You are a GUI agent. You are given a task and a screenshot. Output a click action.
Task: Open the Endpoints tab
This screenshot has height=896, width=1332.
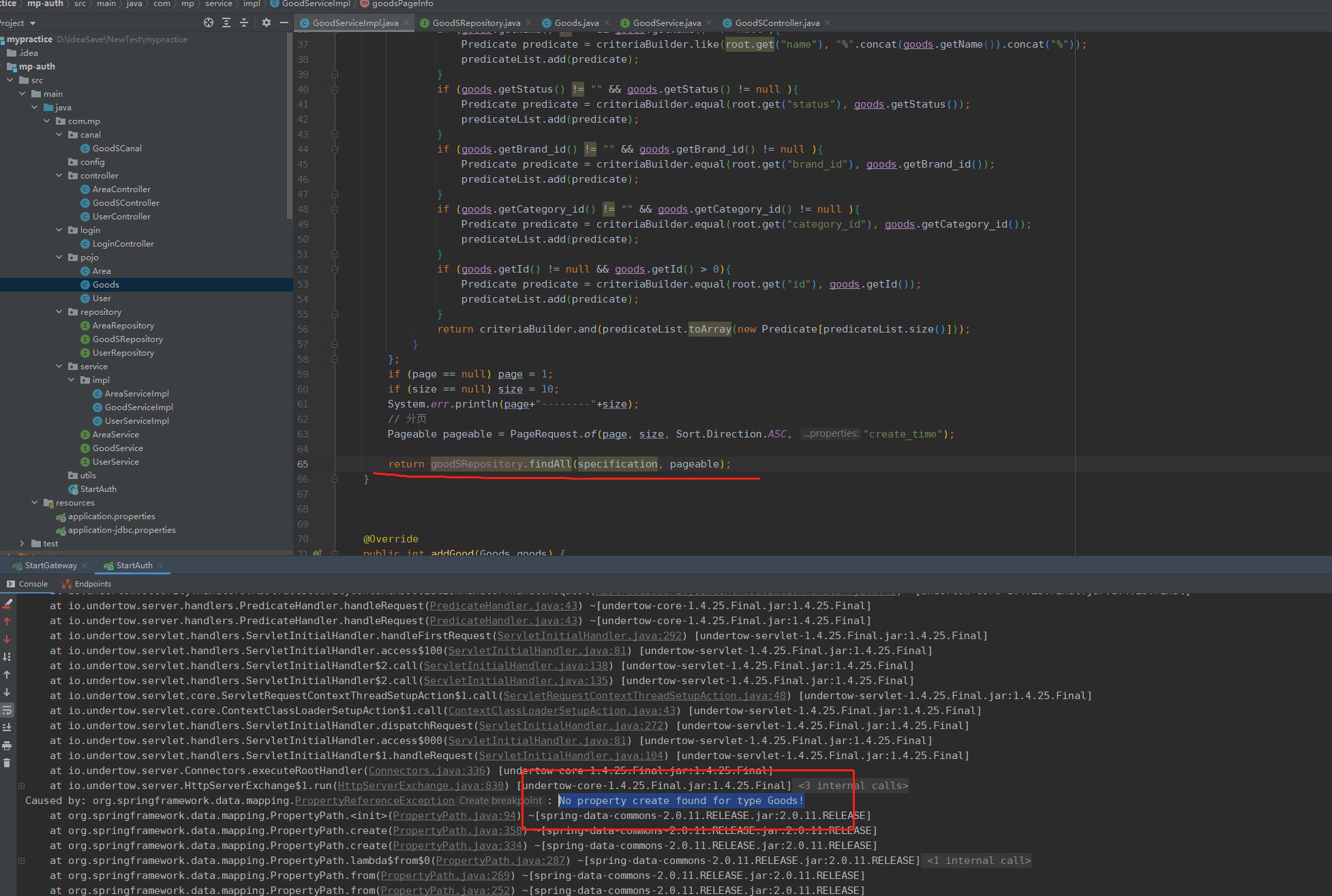tap(87, 584)
